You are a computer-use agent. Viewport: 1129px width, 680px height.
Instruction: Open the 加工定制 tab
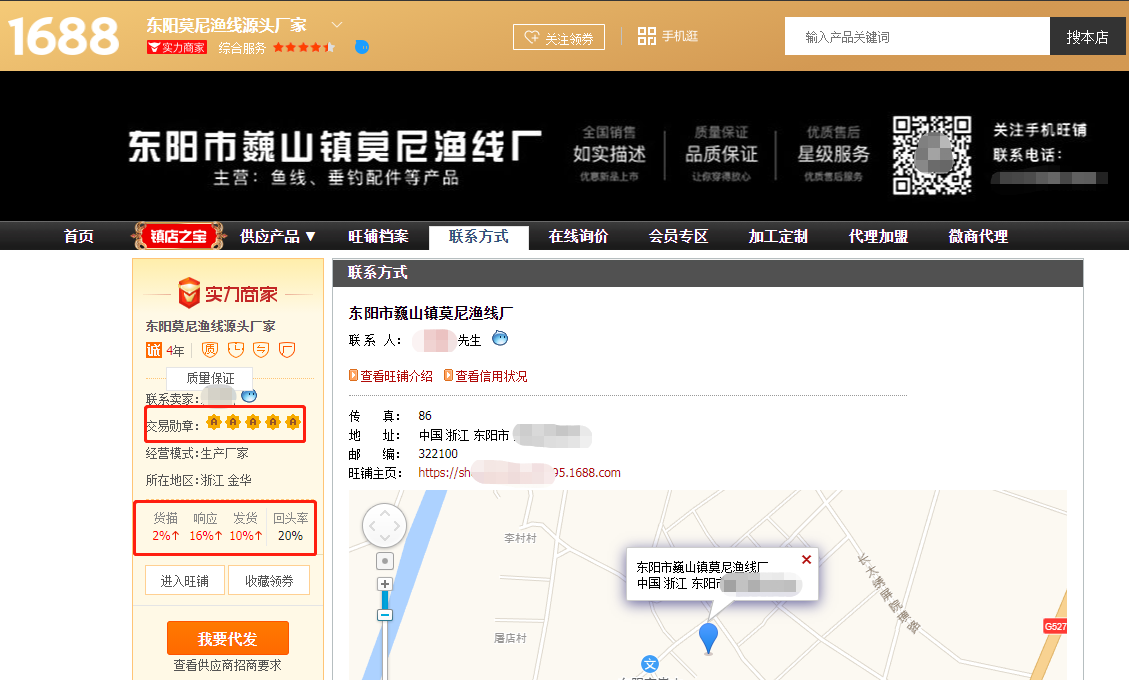tap(778, 236)
